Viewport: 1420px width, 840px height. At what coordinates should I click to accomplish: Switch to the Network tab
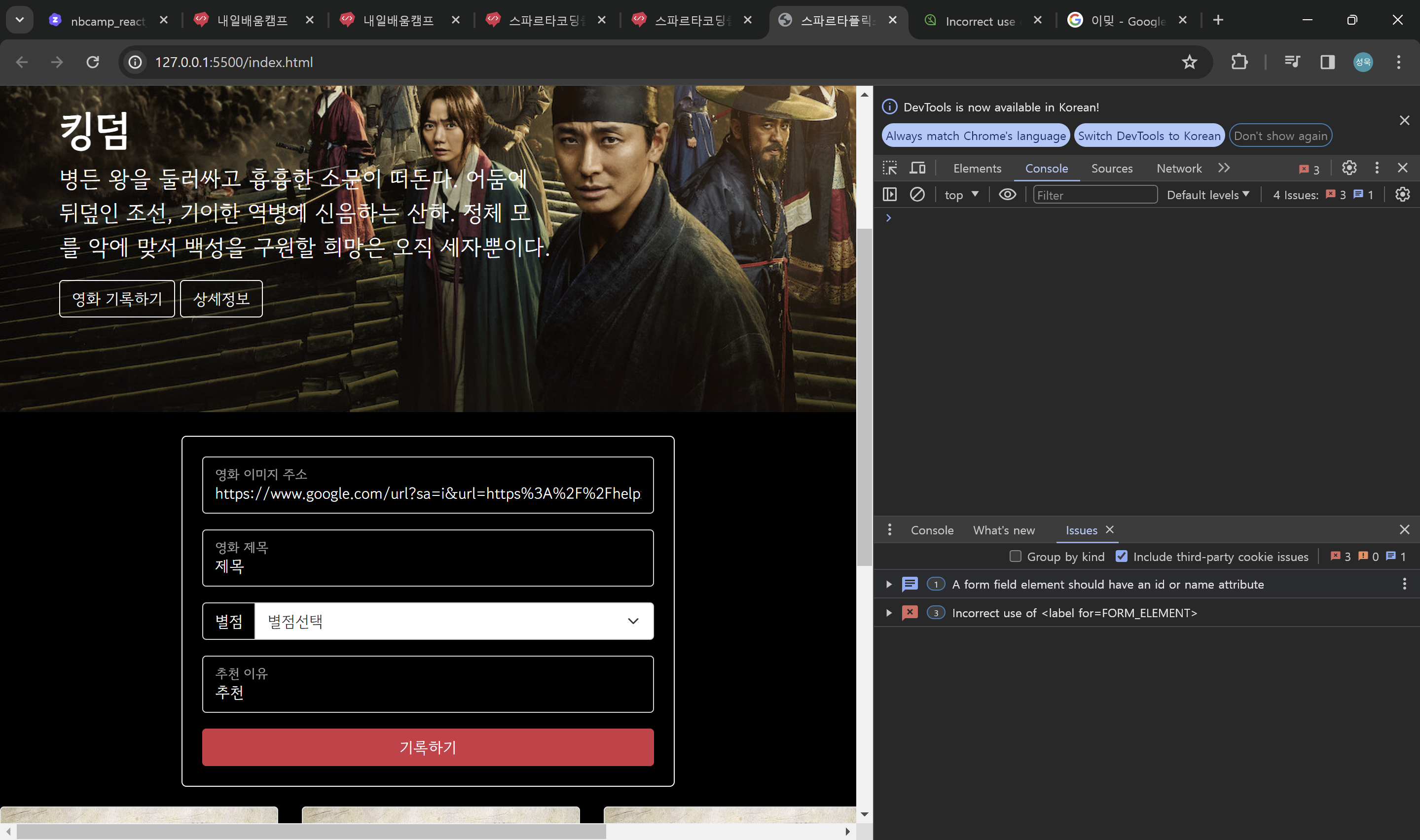tap(1179, 169)
